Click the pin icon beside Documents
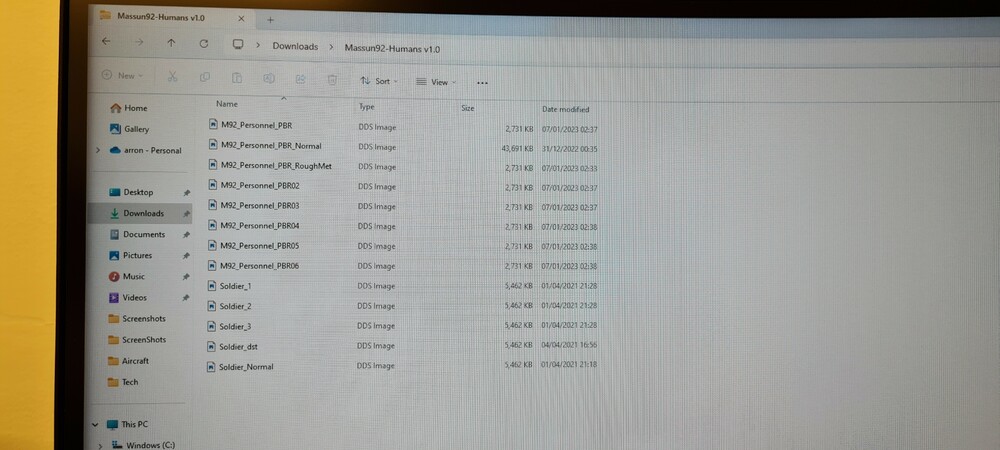The height and width of the screenshot is (450, 1000). (x=186, y=235)
